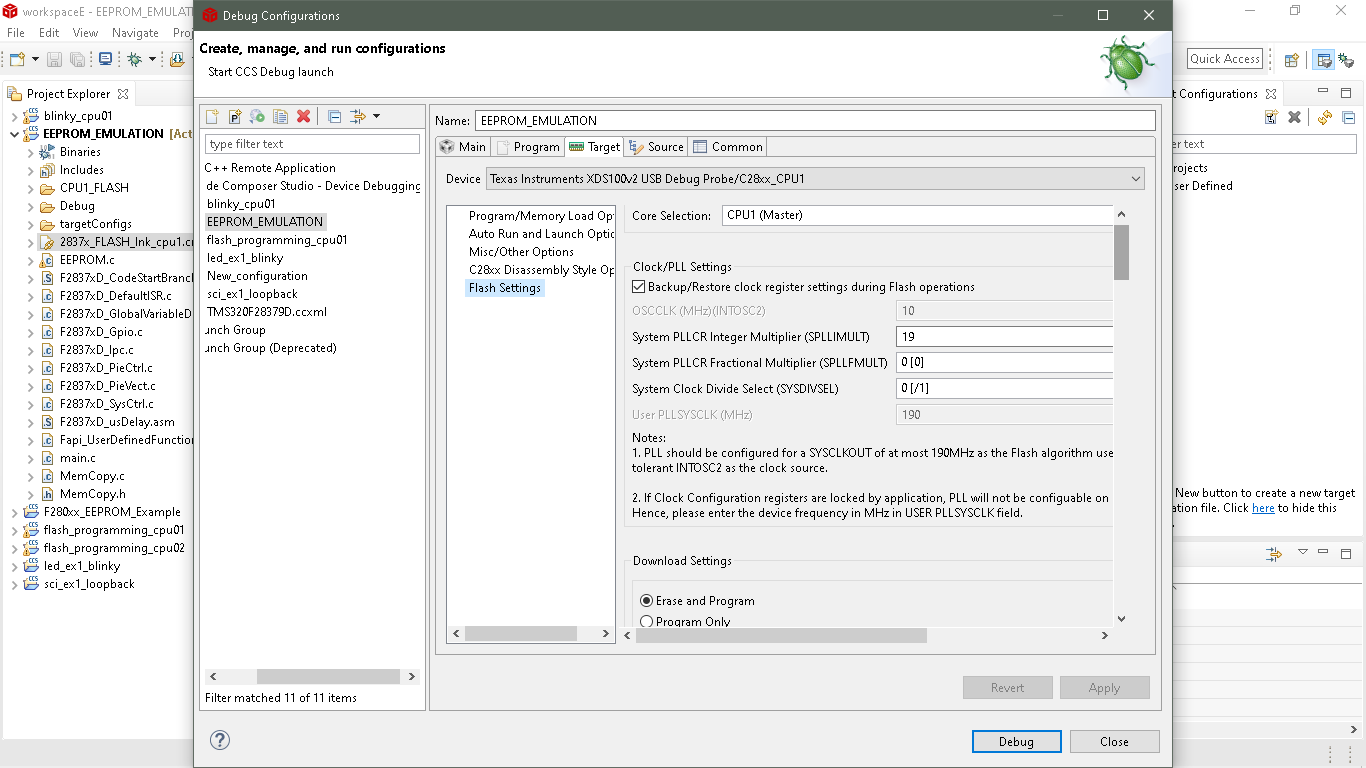Switch to the Program tab

(x=528, y=147)
